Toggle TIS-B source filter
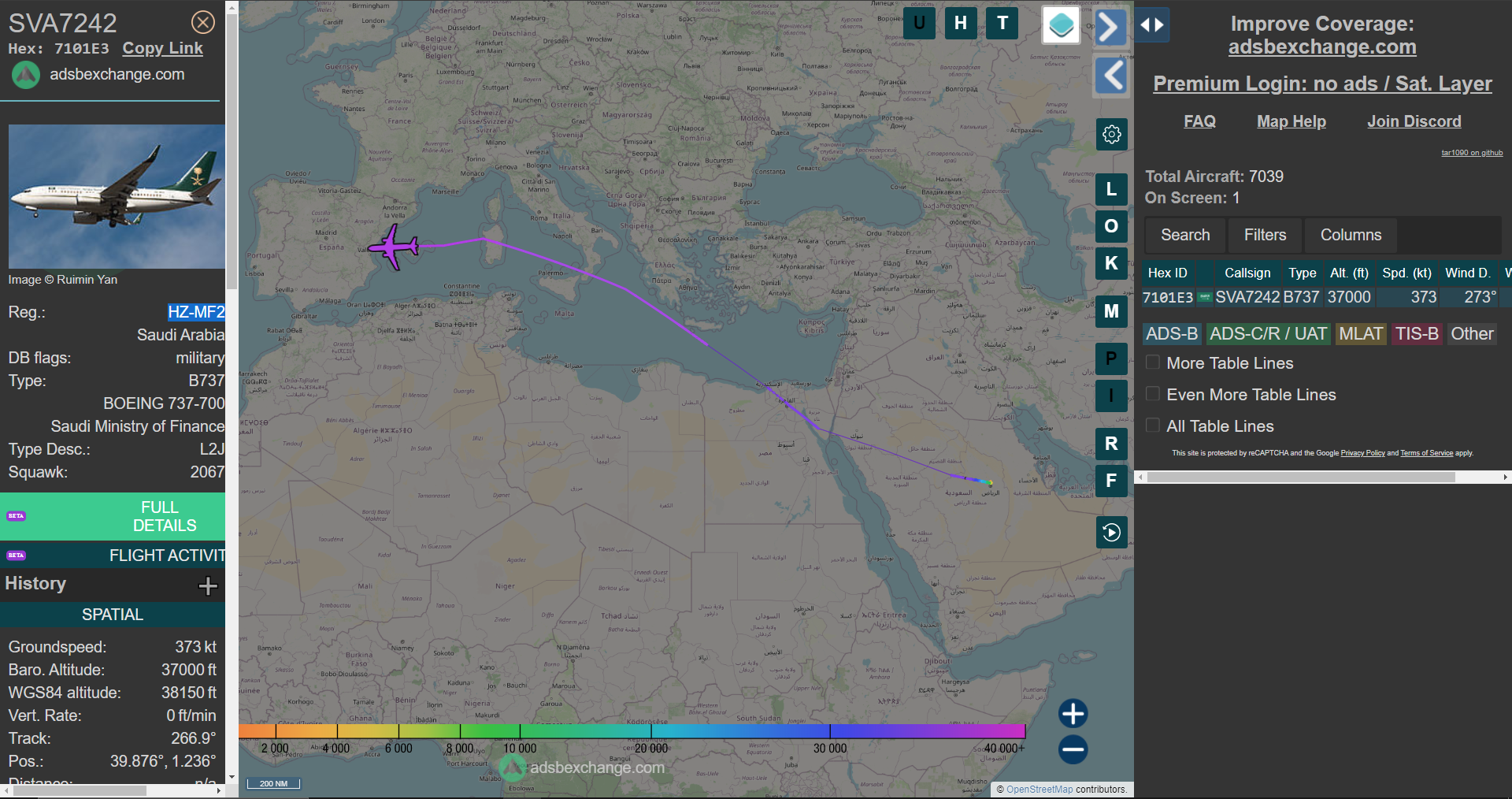 pyautogui.click(x=1417, y=334)
